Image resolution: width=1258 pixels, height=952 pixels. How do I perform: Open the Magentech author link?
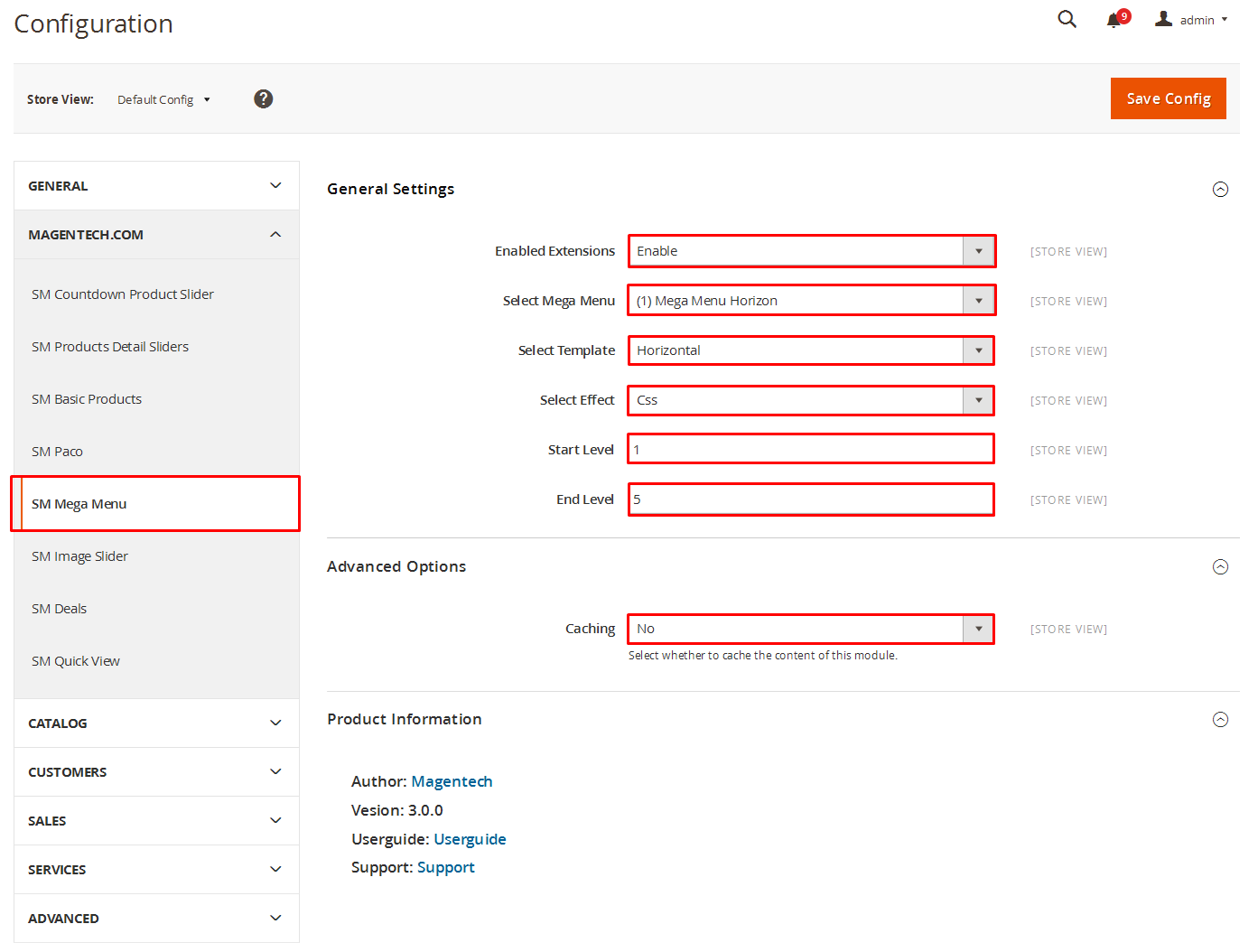(452, 781)
